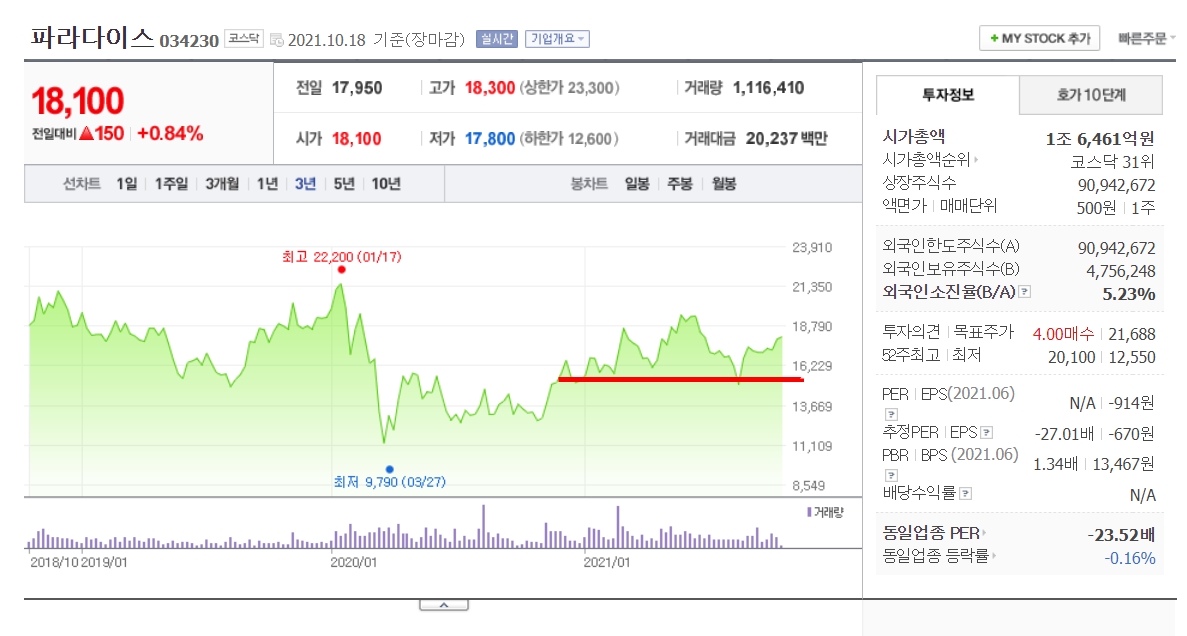Click help icon beside 외국인소진율(B/A)
Image resolution: width=1187 pixels, height=636 pixels.
(x=1024, y=292)
